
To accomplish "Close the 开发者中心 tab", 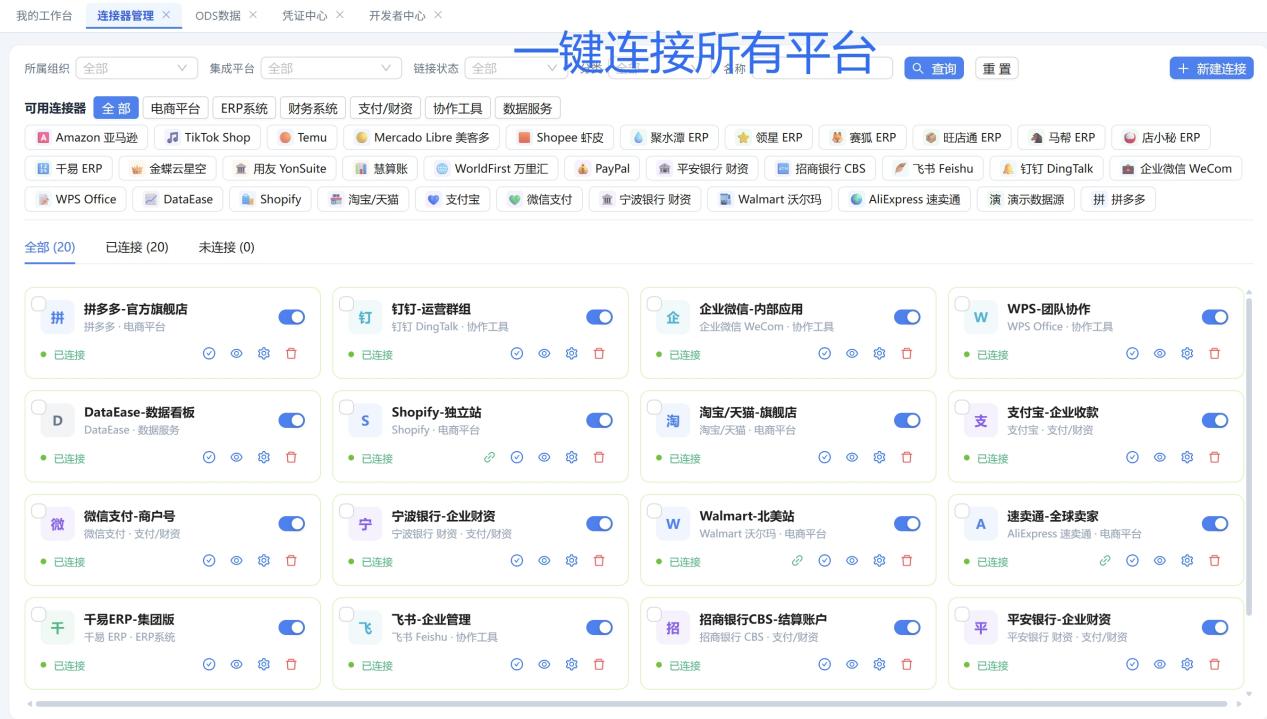I will pyautogui.click(x=438, y=15).
